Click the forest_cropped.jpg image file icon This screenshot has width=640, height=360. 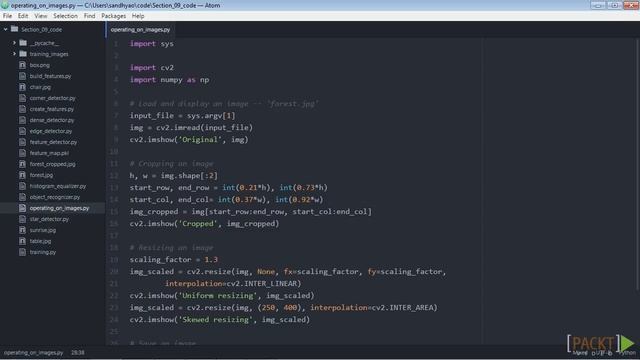click(22, 164)
